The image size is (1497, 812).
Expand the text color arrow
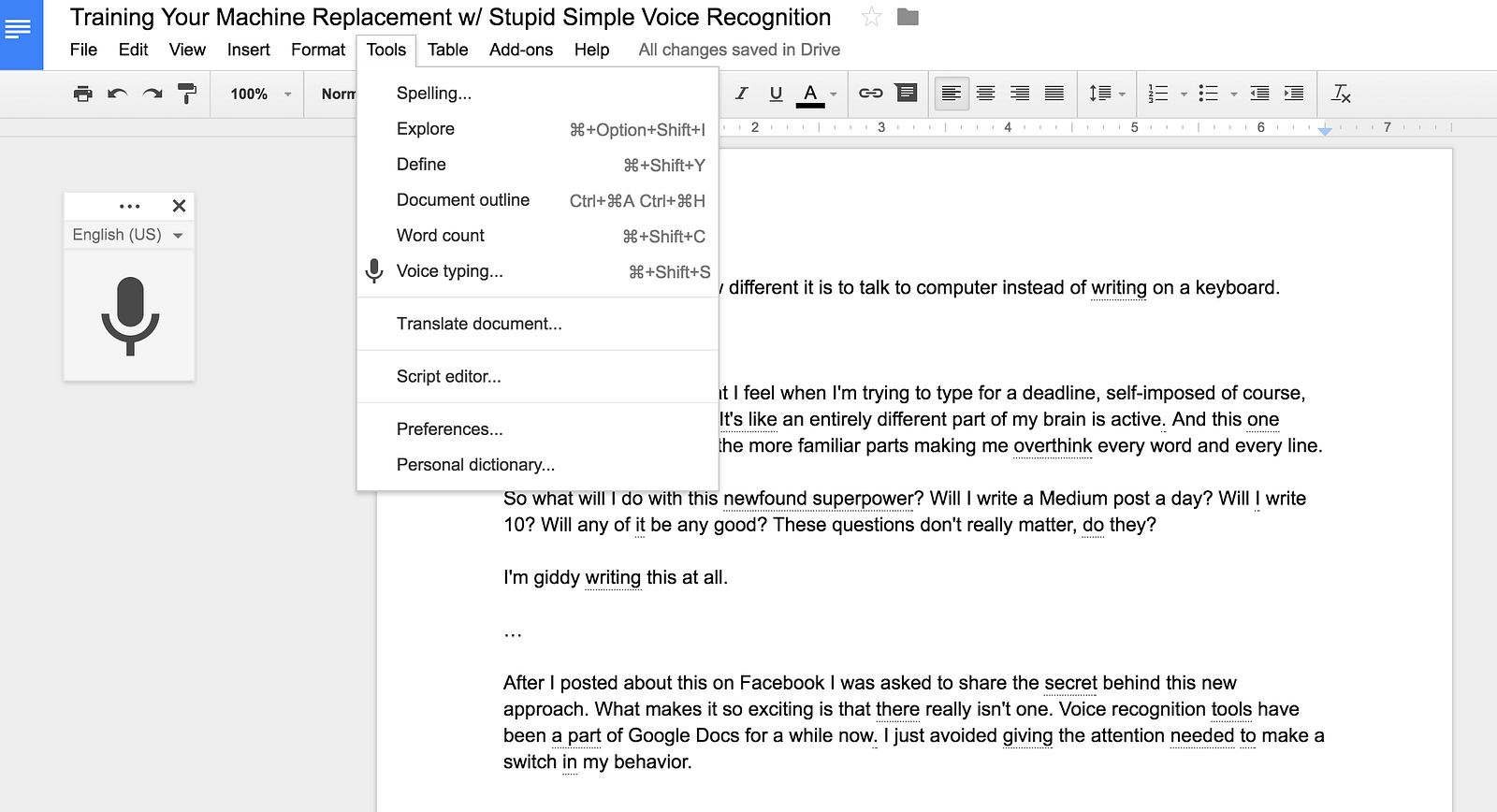click(x=834, y=94)
